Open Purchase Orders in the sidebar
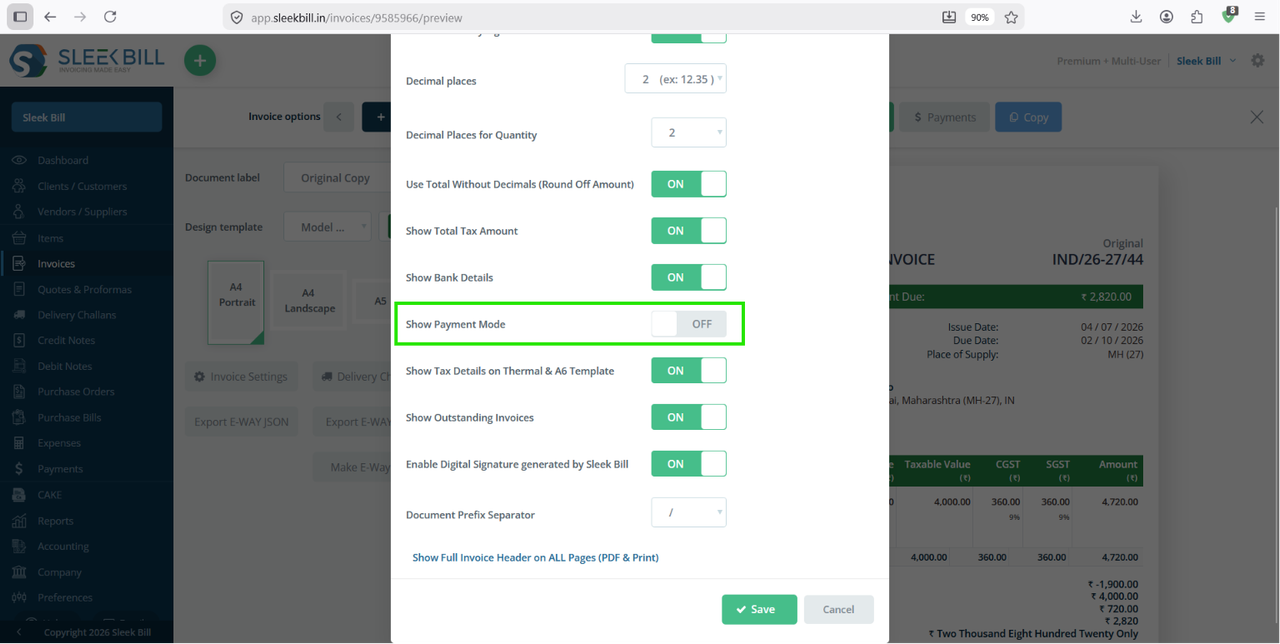 pos(76,392)
